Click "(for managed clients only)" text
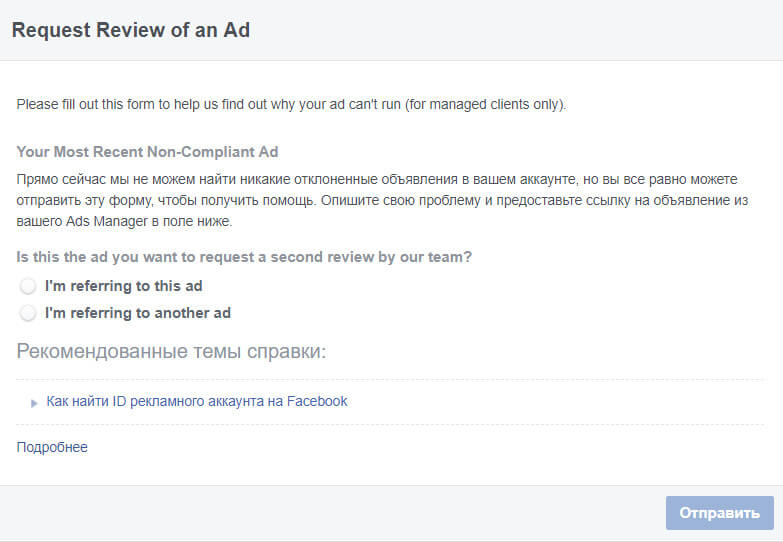783x542 pixels. click(485, 104)
